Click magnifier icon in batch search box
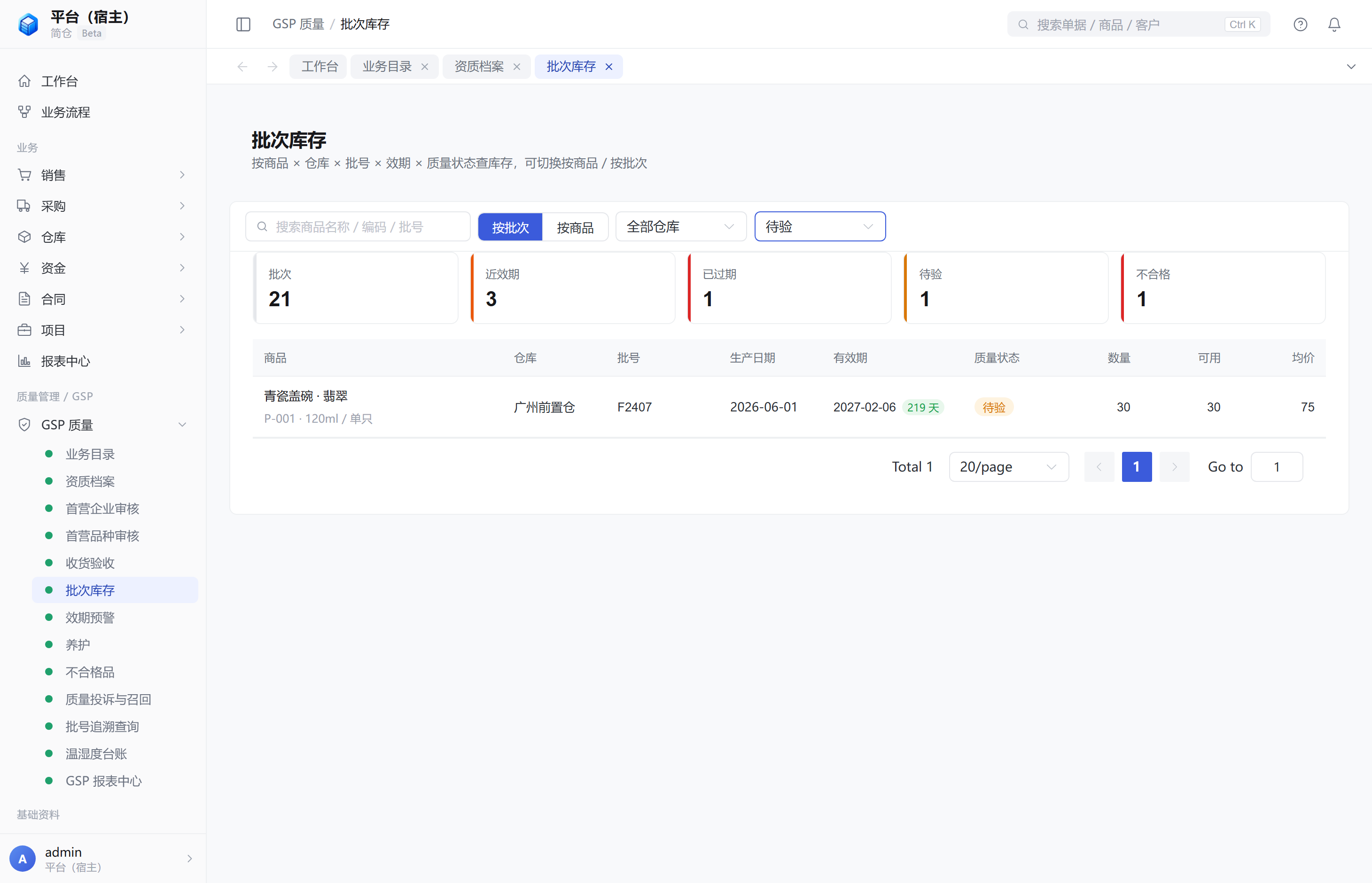Image resolution: width=1372 pixels, height=883 pixels. [x=262, y=226]
